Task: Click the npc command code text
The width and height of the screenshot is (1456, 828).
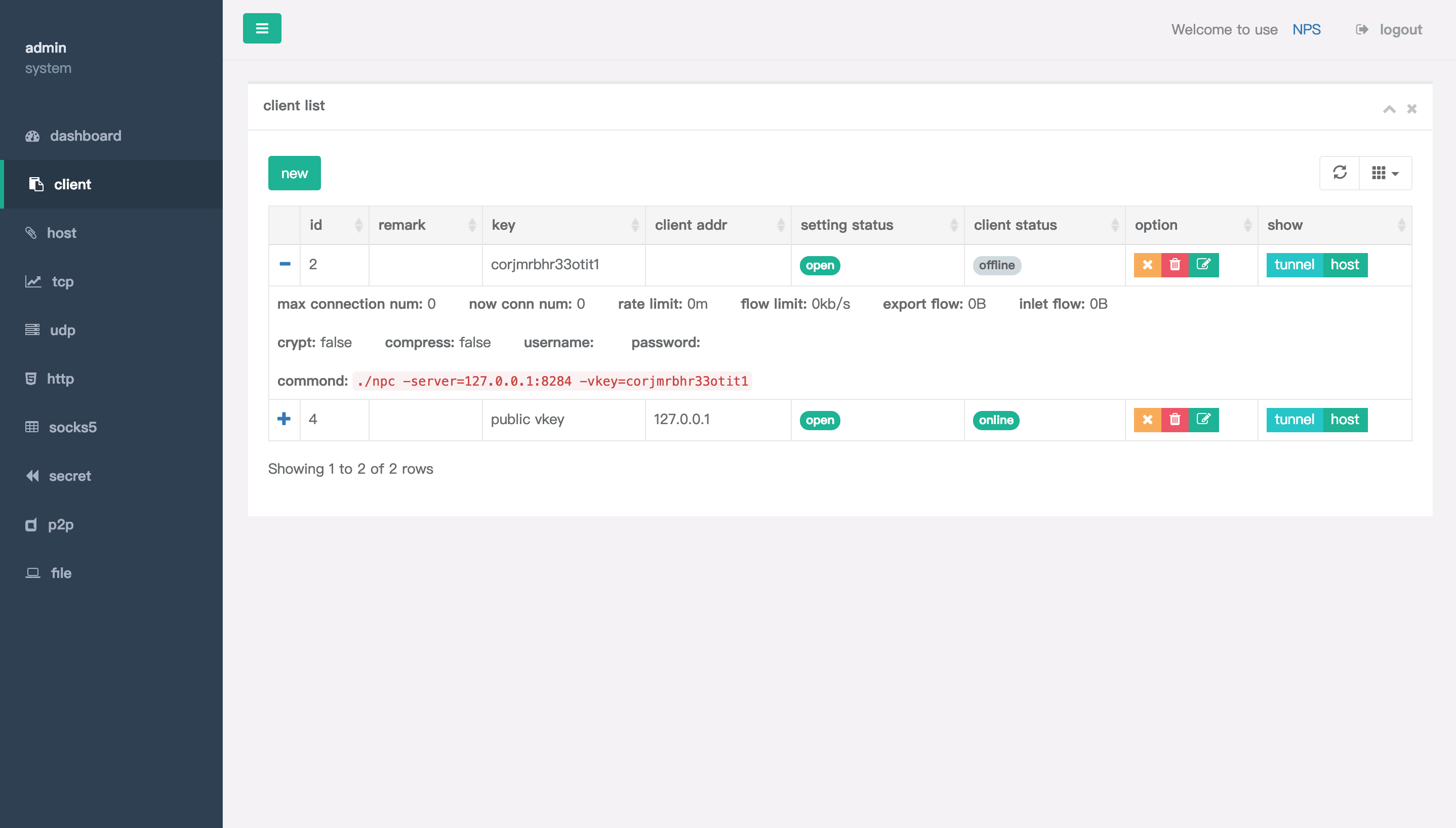Action: click(552, 381)
